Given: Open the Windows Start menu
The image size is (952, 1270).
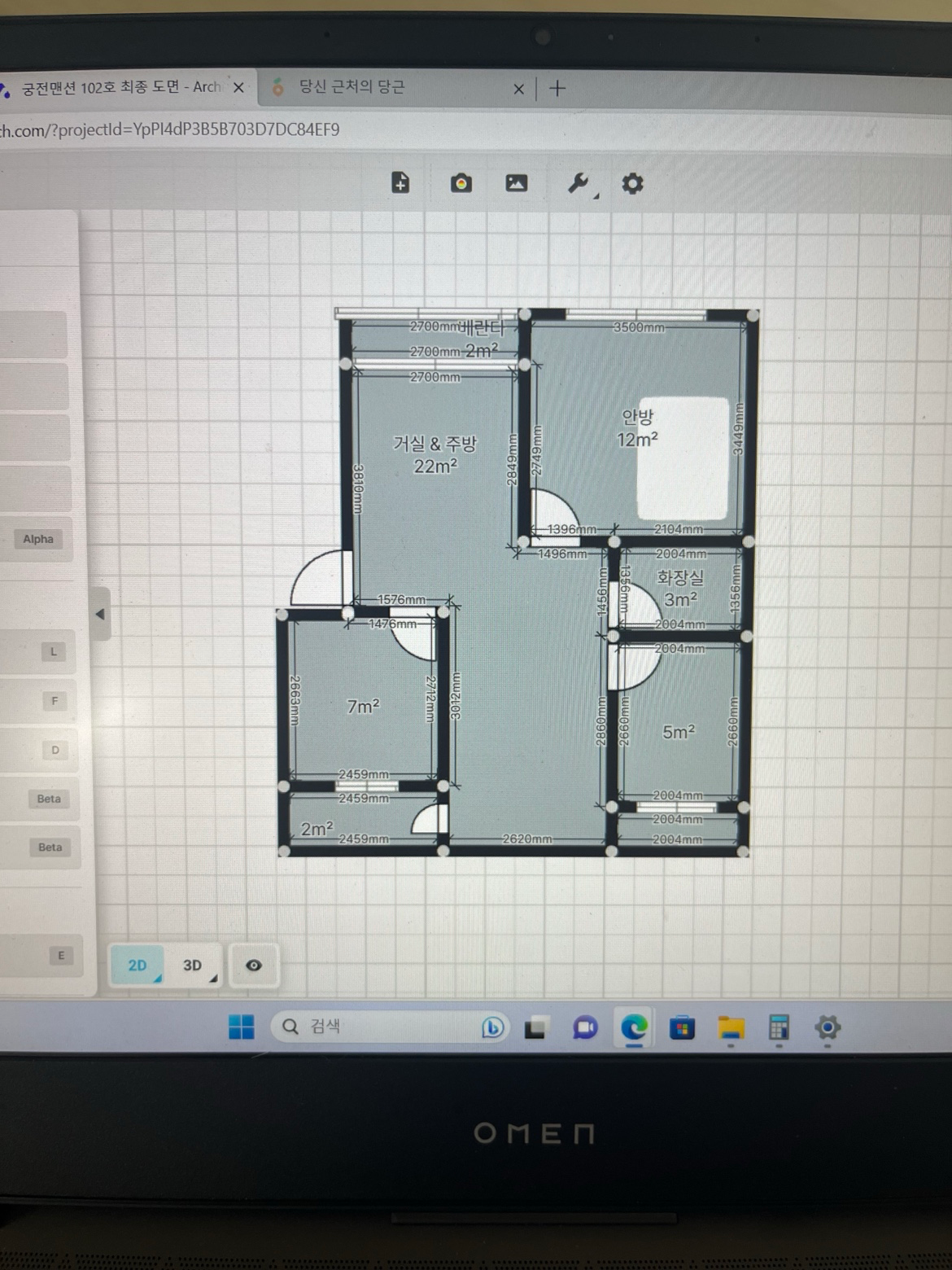Looking at the screenshot, I should [242, 1027].
